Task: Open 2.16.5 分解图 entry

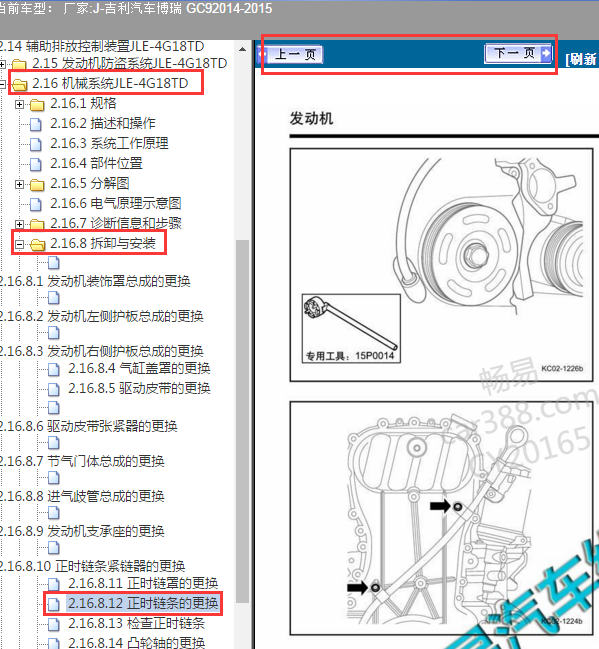Action: (90, 183)
